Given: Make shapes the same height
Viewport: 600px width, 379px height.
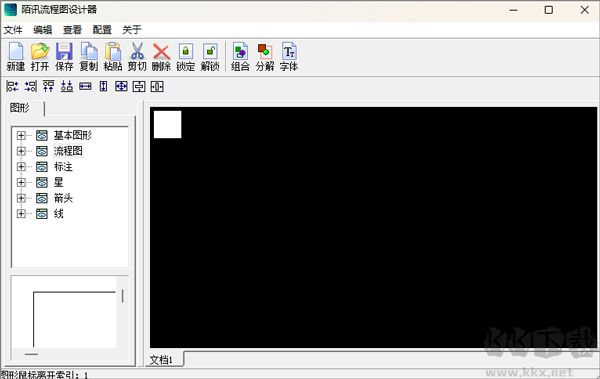Looking at the screenshot, I should [103, 86].
